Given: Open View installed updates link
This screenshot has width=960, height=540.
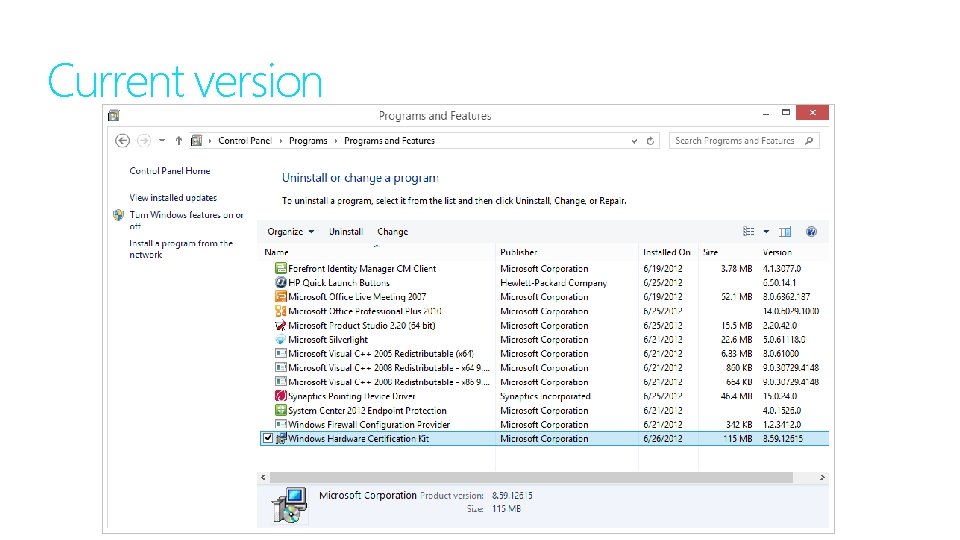Looking at the screenshot, I should click(173, 198).
